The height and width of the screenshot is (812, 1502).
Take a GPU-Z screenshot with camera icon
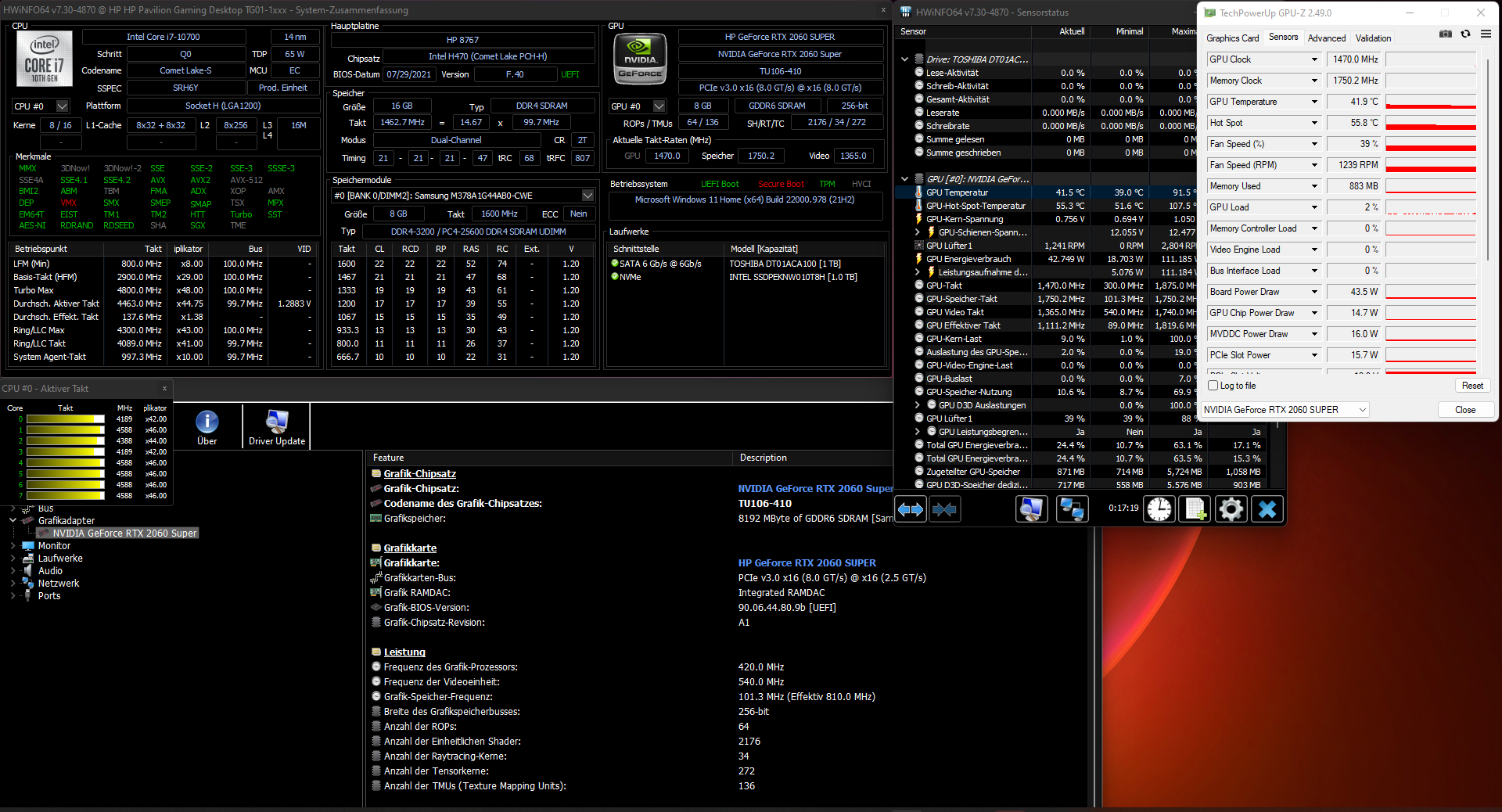(1446, 34)
